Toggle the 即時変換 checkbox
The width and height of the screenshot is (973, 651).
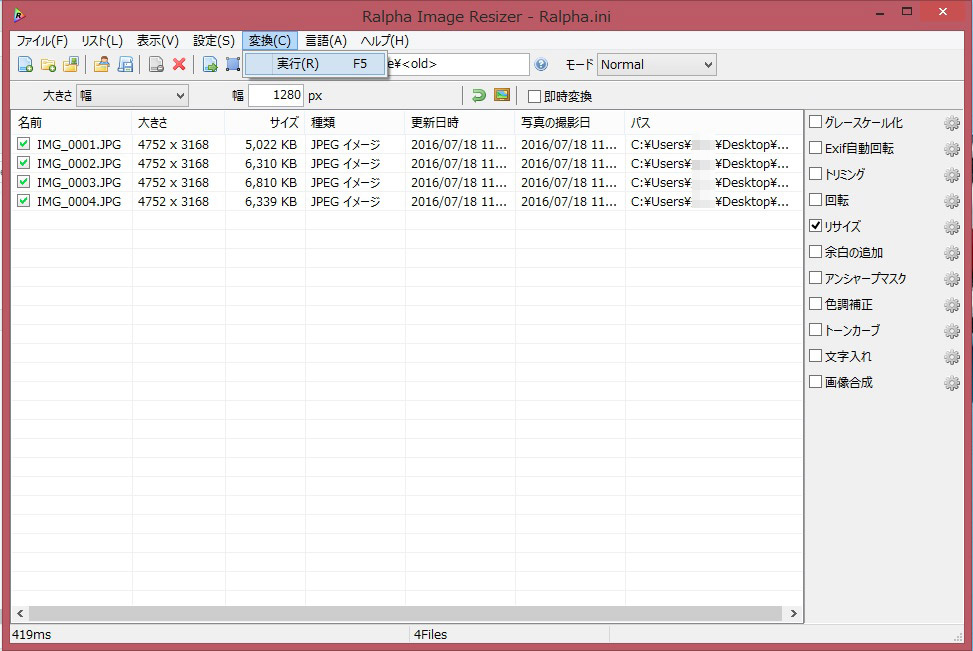tap(534, 97)
